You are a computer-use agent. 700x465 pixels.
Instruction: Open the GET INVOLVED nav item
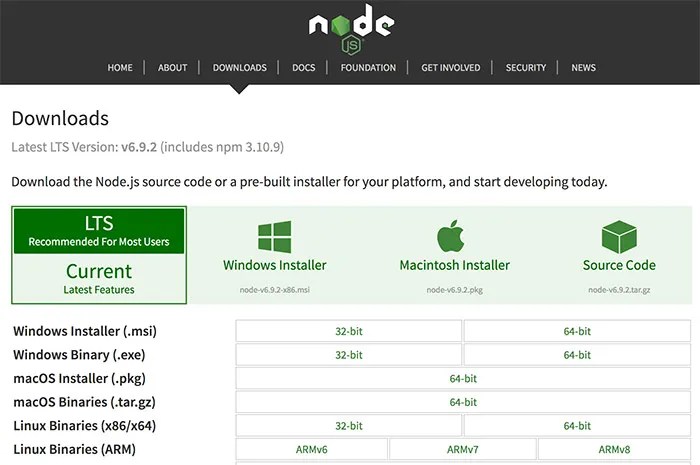coord(451,68)
